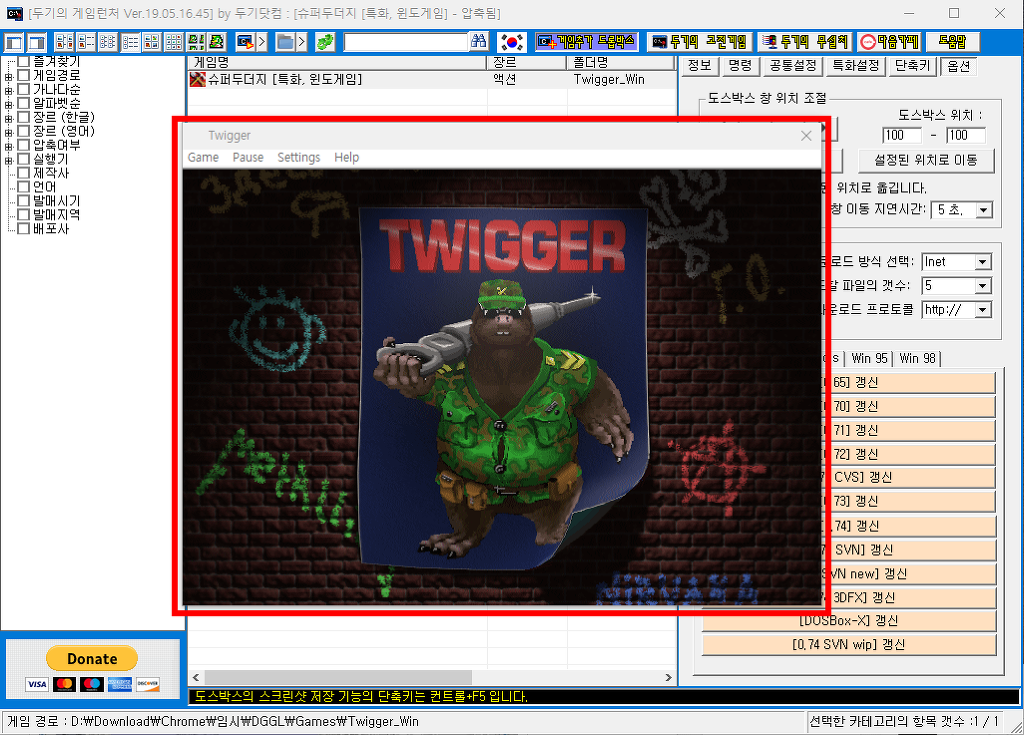Toggle the 게임경로 checkbox
The width and height of the screenshot is (1024, 735).
click(24, 75)
